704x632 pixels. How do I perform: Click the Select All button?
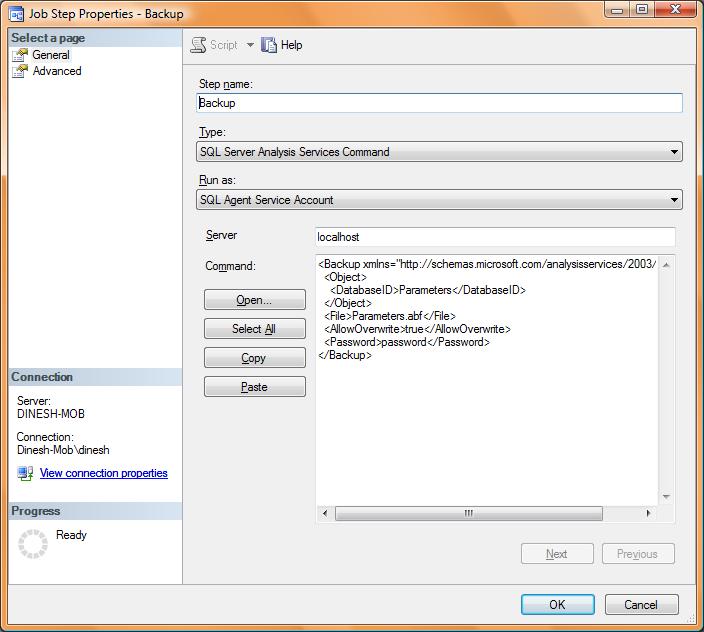pos(255,329)
